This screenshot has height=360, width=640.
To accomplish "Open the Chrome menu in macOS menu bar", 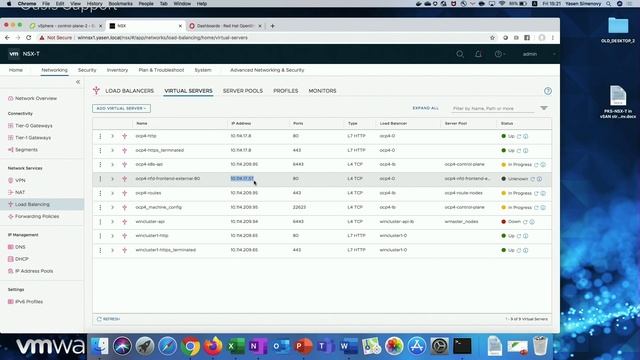I will (x=27, y=4).
